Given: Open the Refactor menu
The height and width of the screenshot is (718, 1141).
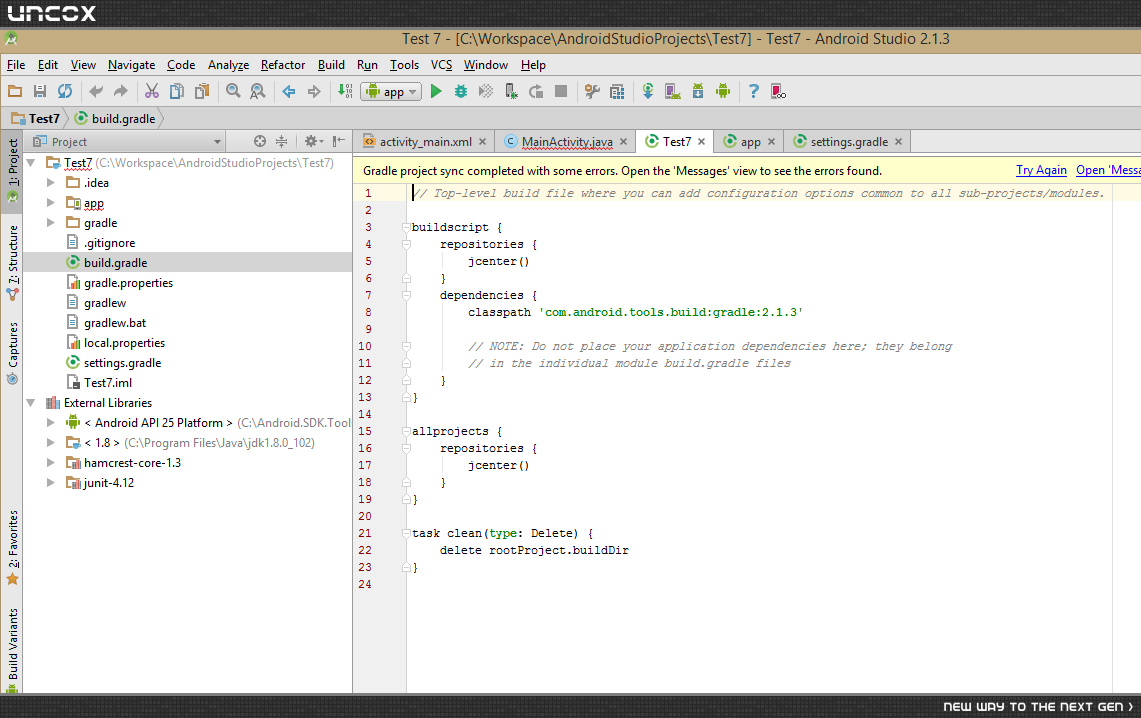Looking at the screenshot, I should click(x=283, y=65).
